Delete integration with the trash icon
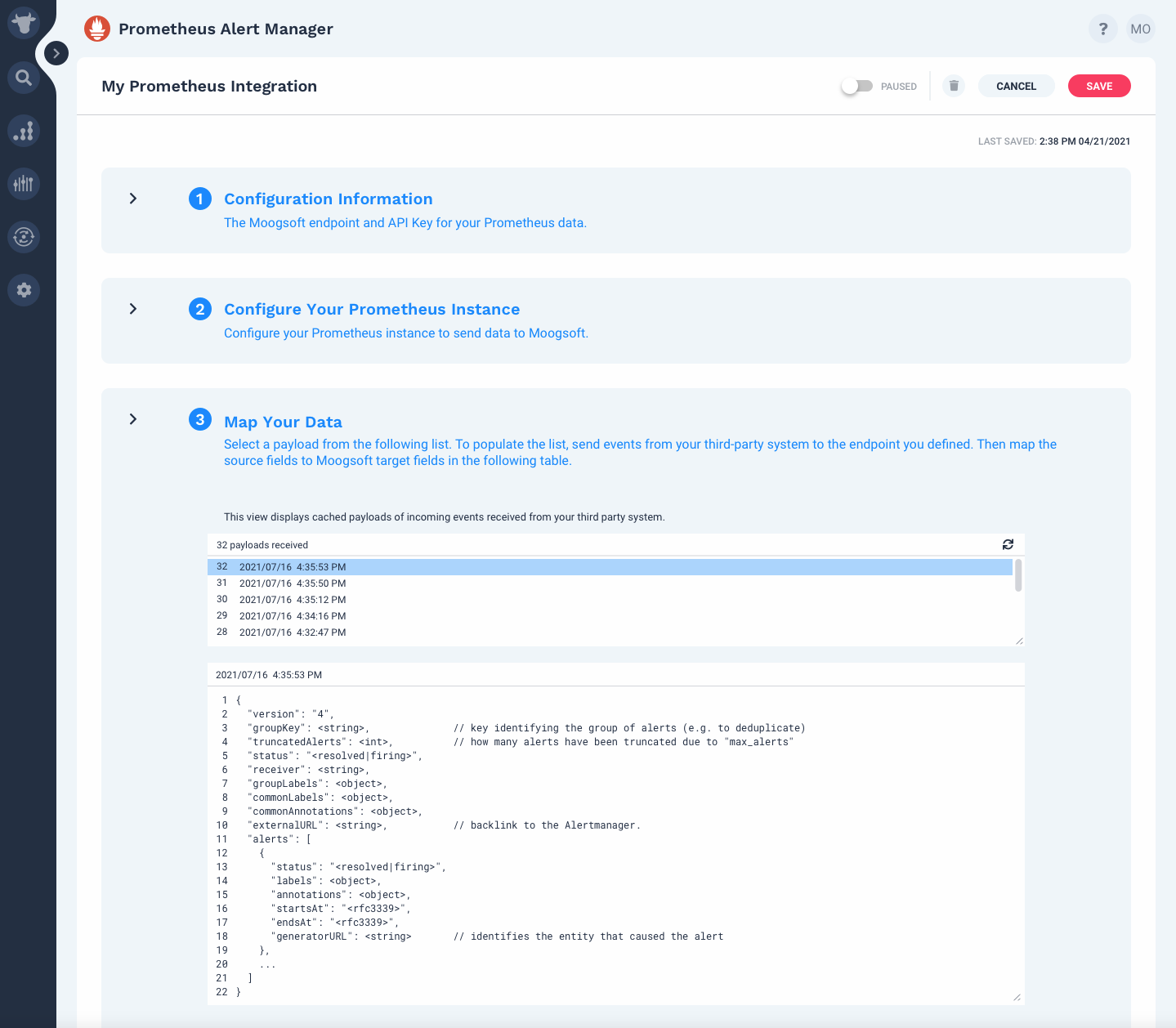This screenshot has height=1028, width=1176. (954, 86)
